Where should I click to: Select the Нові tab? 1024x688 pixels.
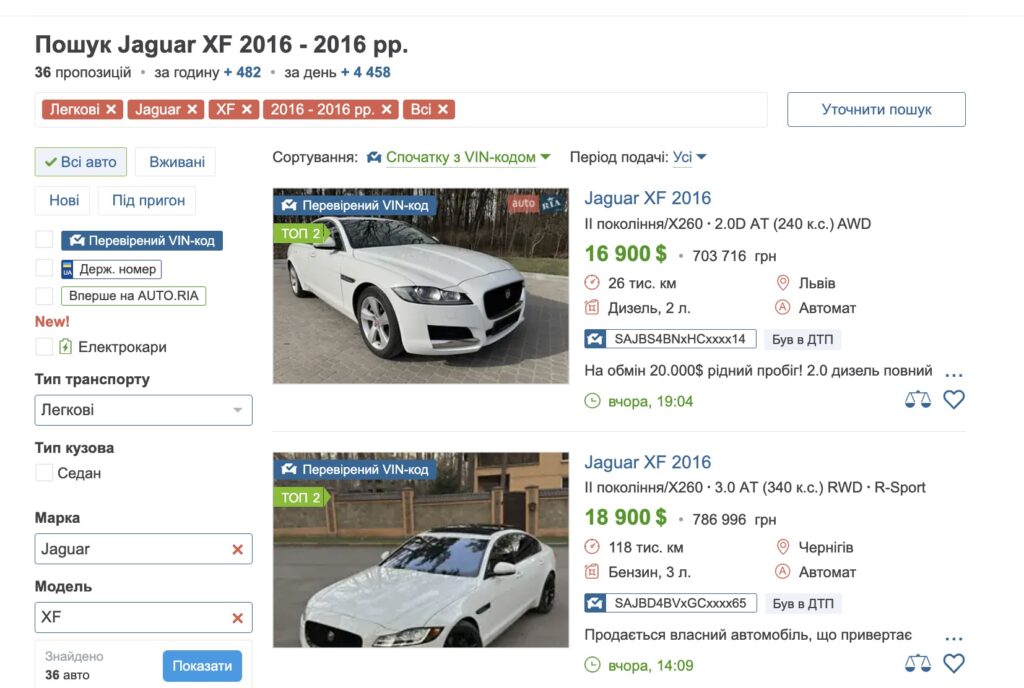point(63,200)
